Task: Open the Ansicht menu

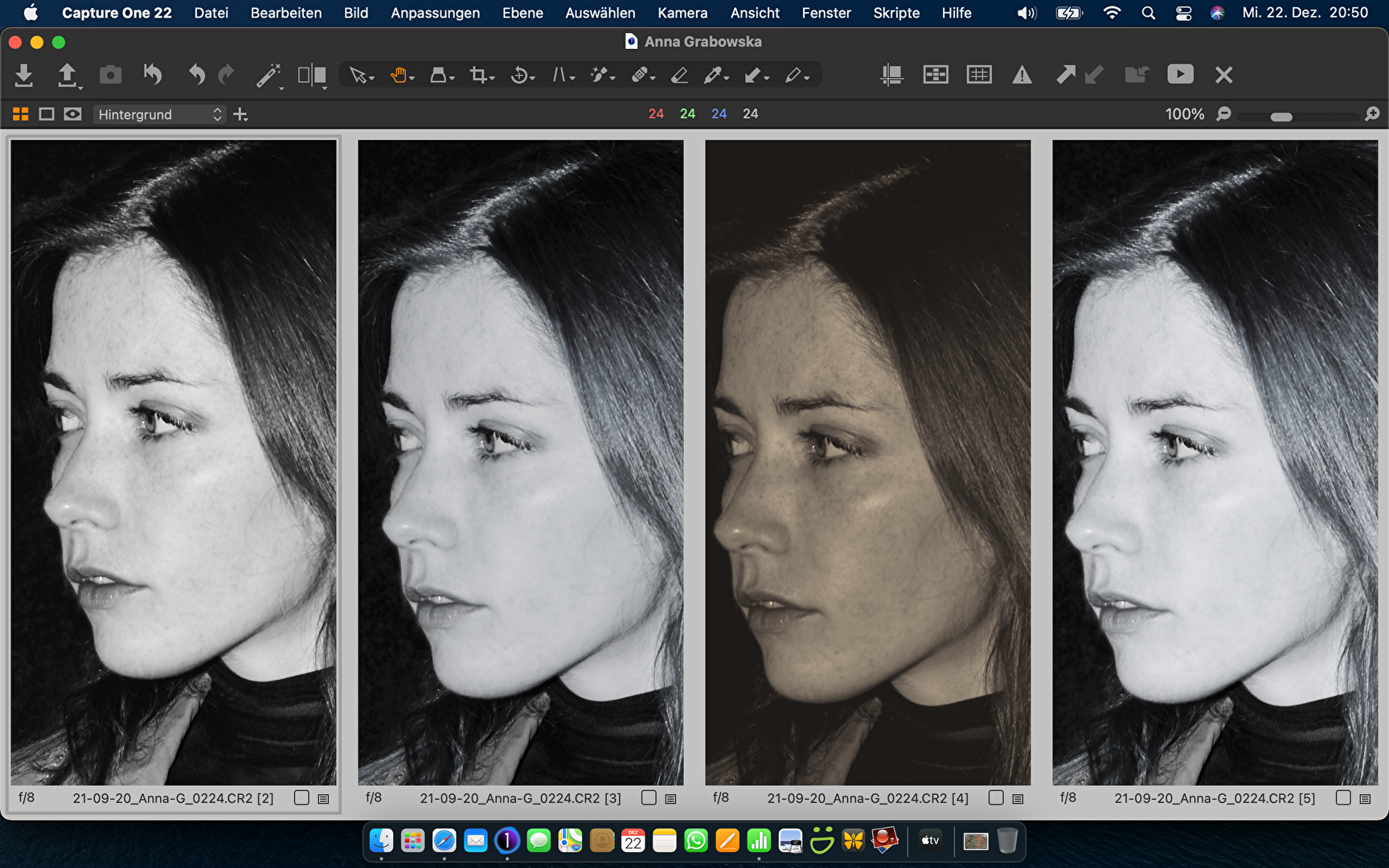Action: click(x=755, y=13)
